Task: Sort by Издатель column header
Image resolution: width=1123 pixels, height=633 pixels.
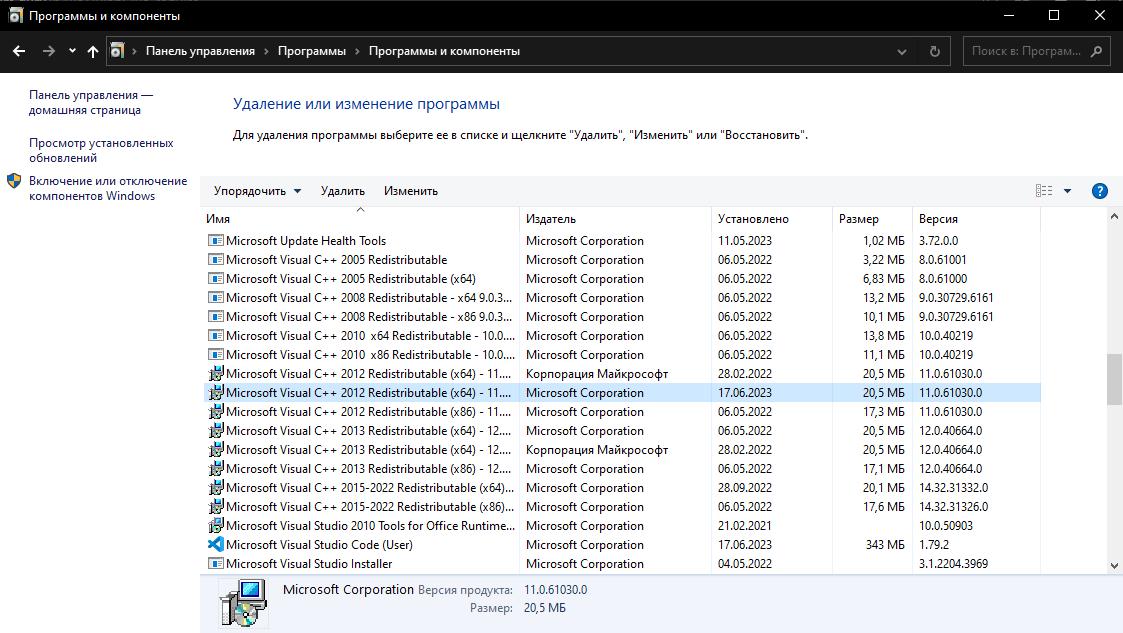Action: click(x=615, y=219)
